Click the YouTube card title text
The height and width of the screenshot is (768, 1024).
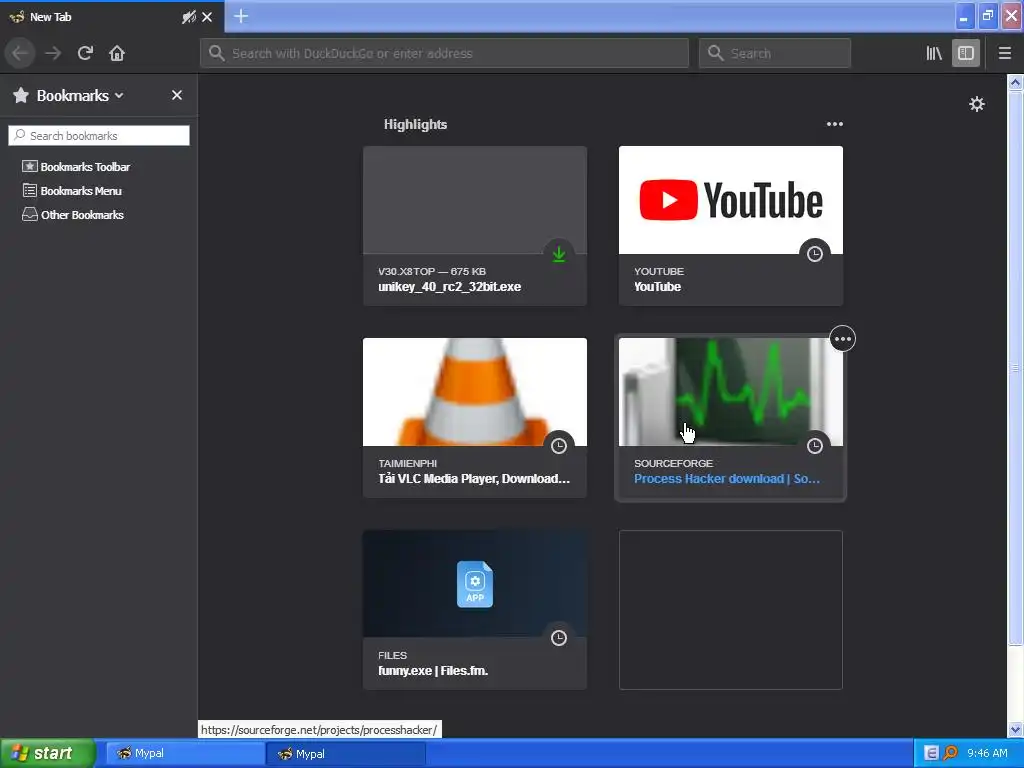(657, 287)
